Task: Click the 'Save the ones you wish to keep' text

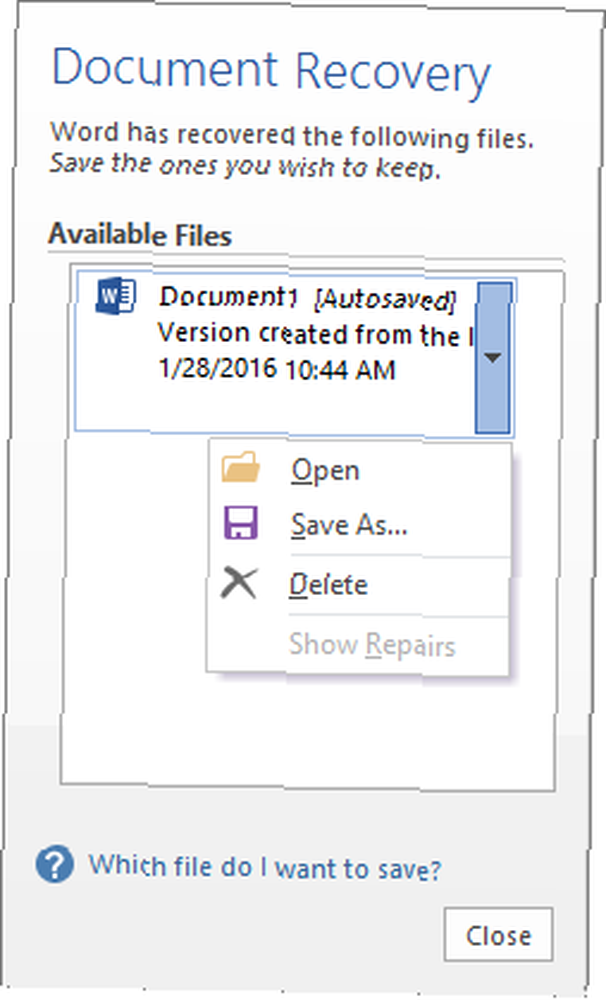Action: point(245,166)
